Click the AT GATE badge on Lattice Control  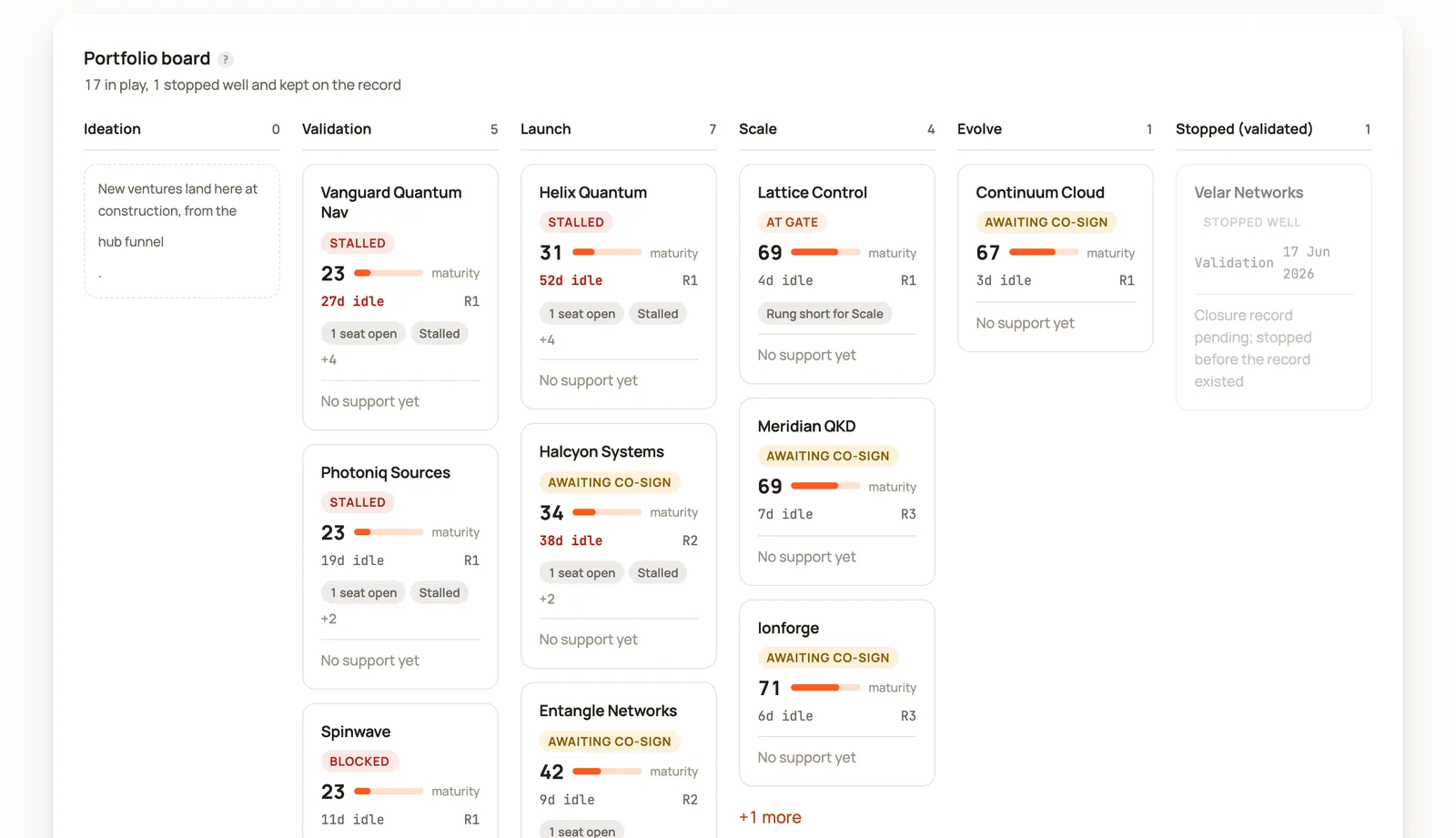(x=792, y=222)
